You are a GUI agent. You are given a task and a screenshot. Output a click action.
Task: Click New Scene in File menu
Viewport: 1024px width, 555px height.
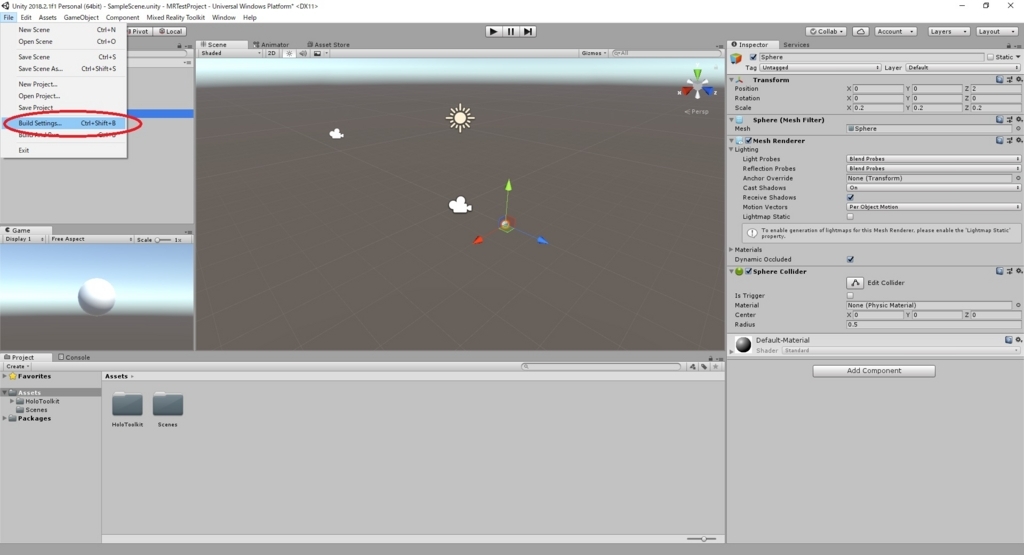click(x=64, y=30)
